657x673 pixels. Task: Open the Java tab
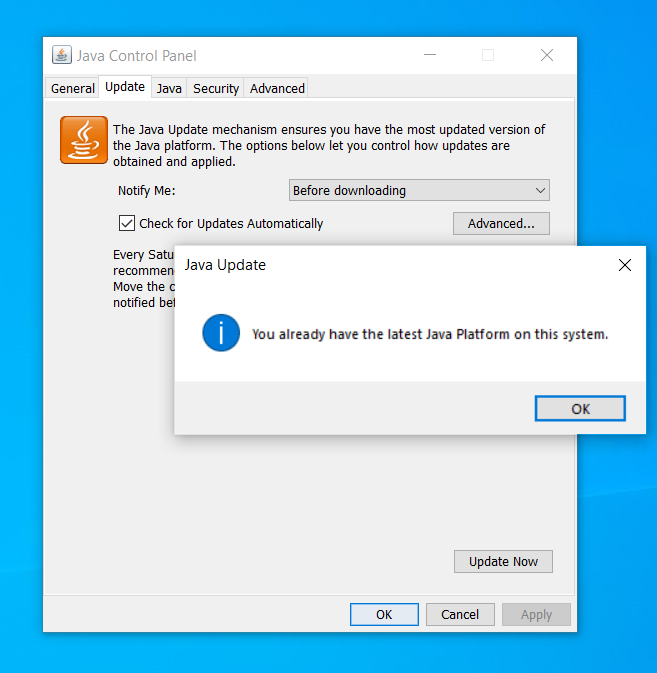(169, 88)
